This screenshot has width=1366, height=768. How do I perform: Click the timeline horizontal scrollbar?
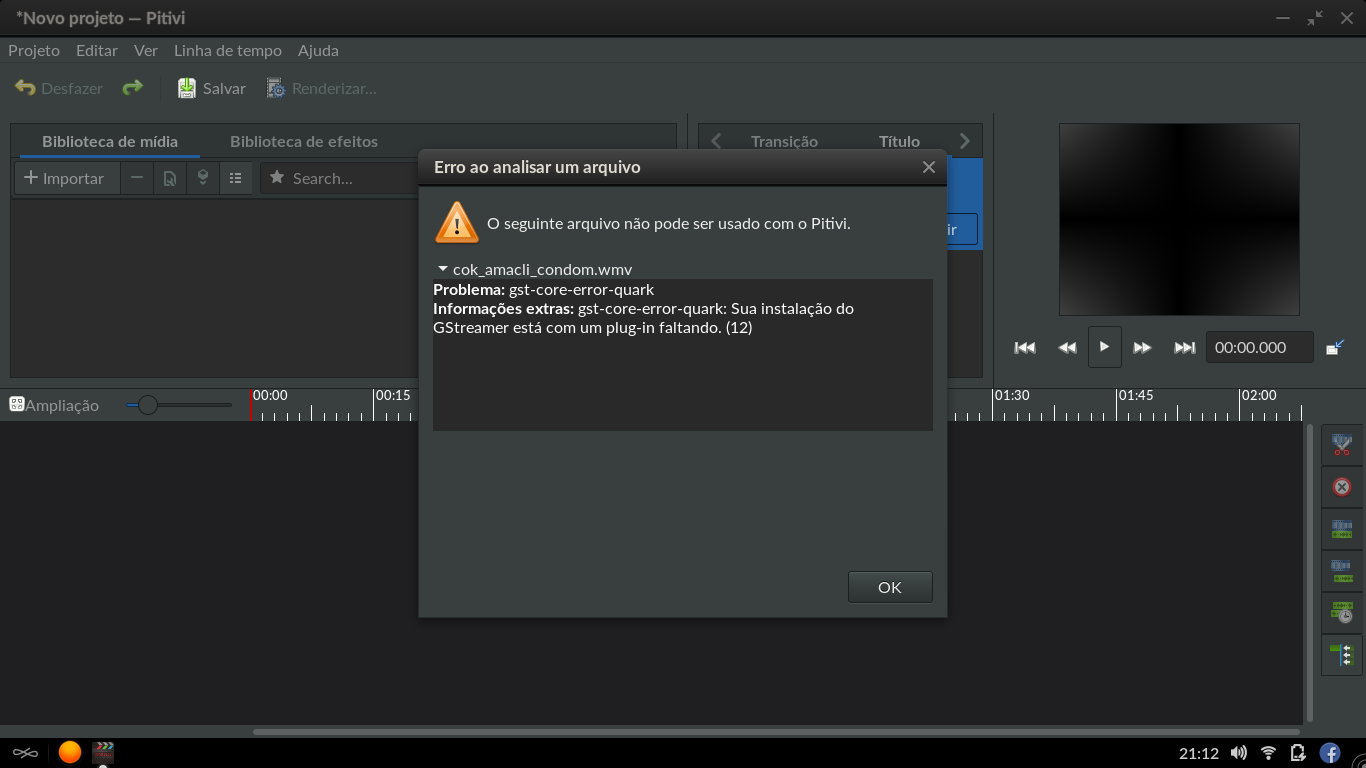pos(776,732)
